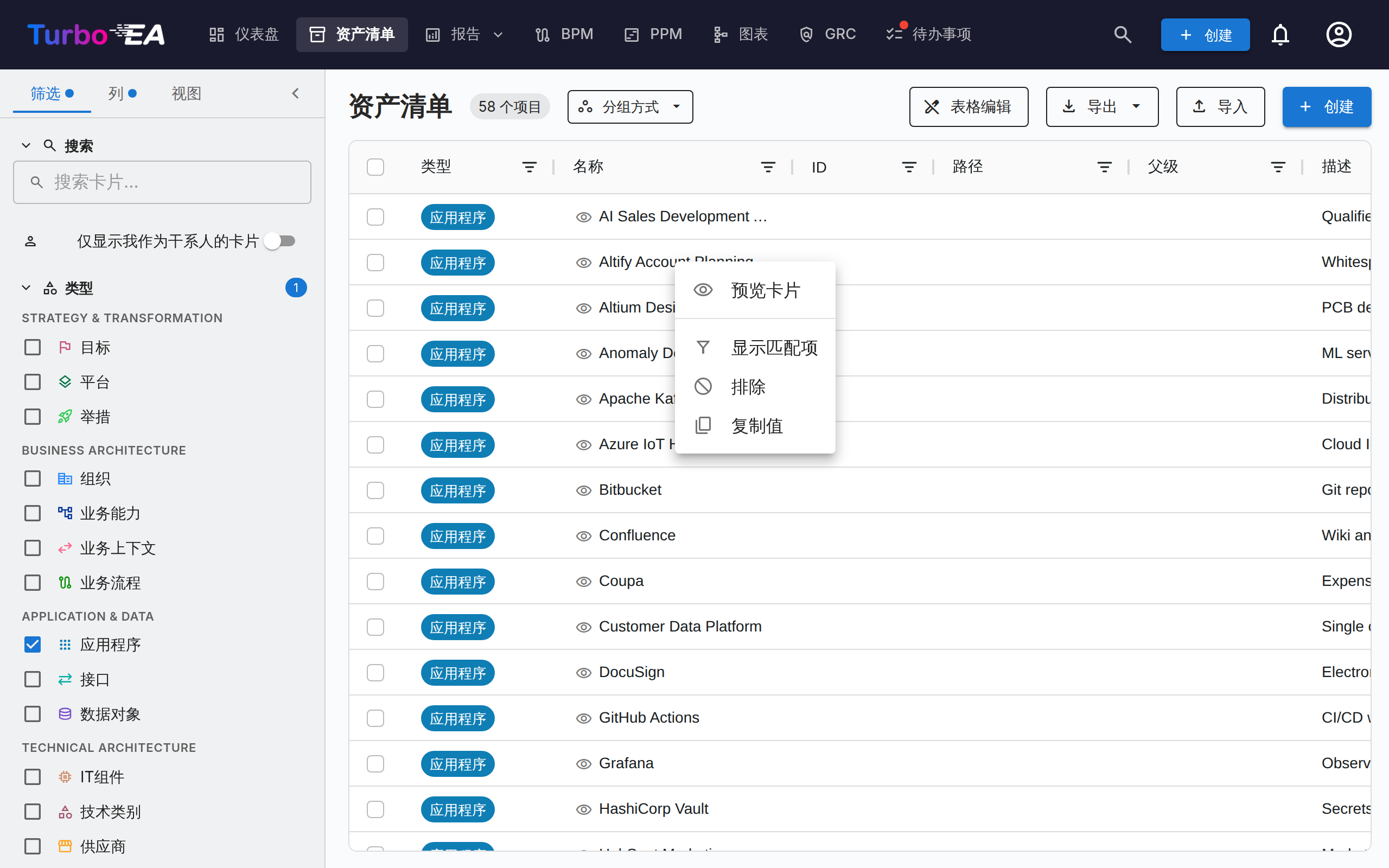
Task: Uncheck the 应用程序 type filter checkbox
Action: 33,644
